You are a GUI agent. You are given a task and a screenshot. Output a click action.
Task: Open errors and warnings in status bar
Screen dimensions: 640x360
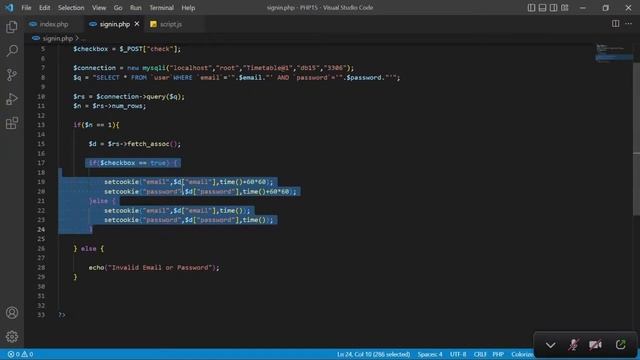(20, 354)
